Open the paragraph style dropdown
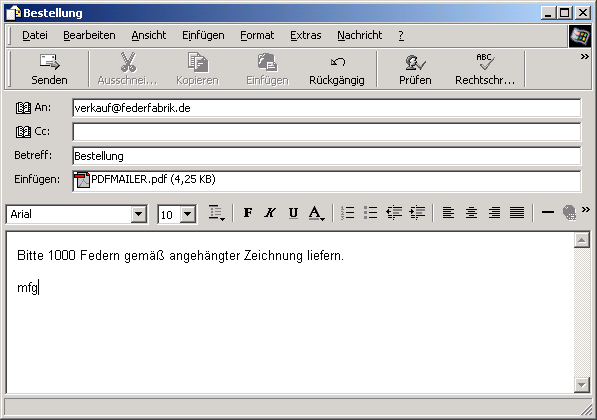Image resolution: width=597 pixels, height=420 pixels. coord(217,212)
